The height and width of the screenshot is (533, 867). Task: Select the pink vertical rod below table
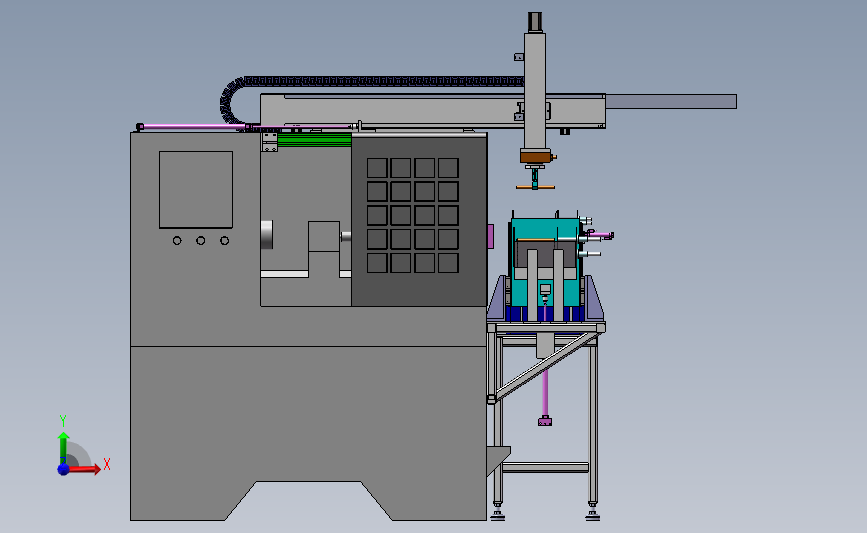click(x=545, y=394)
